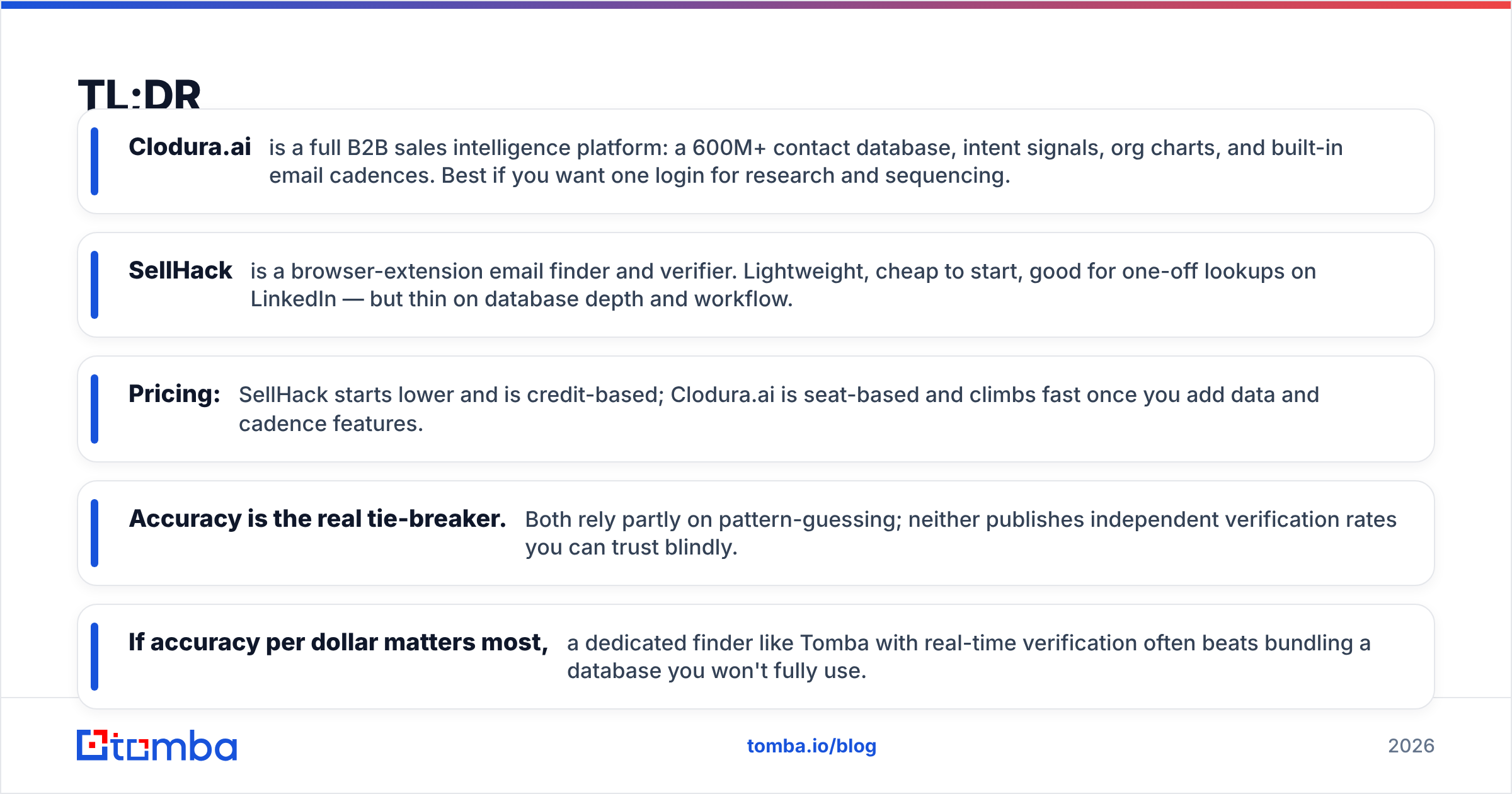Click 'Accuracy is the real tie-breaker.' heading
Viewport: 1512px width, 794px height.
pyautogui.click(x=318, y=519)
